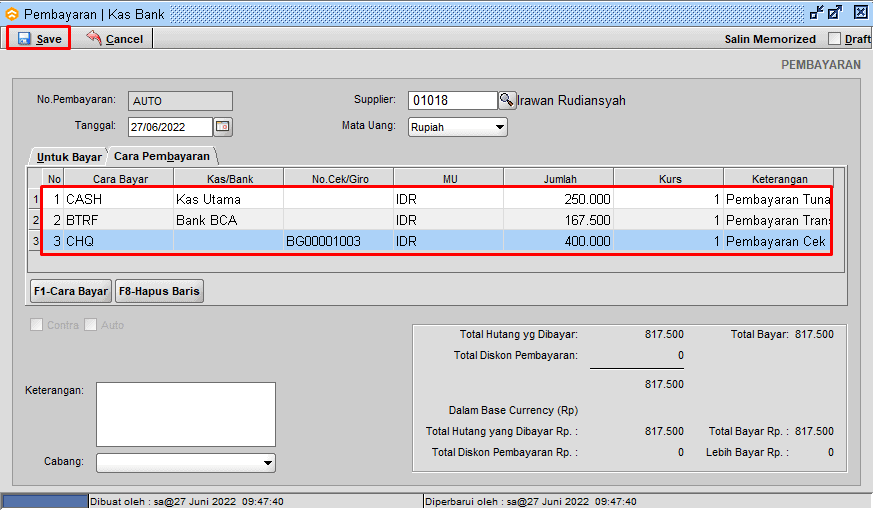Toggle the Auto checkbox

click(x=90, y=325)
